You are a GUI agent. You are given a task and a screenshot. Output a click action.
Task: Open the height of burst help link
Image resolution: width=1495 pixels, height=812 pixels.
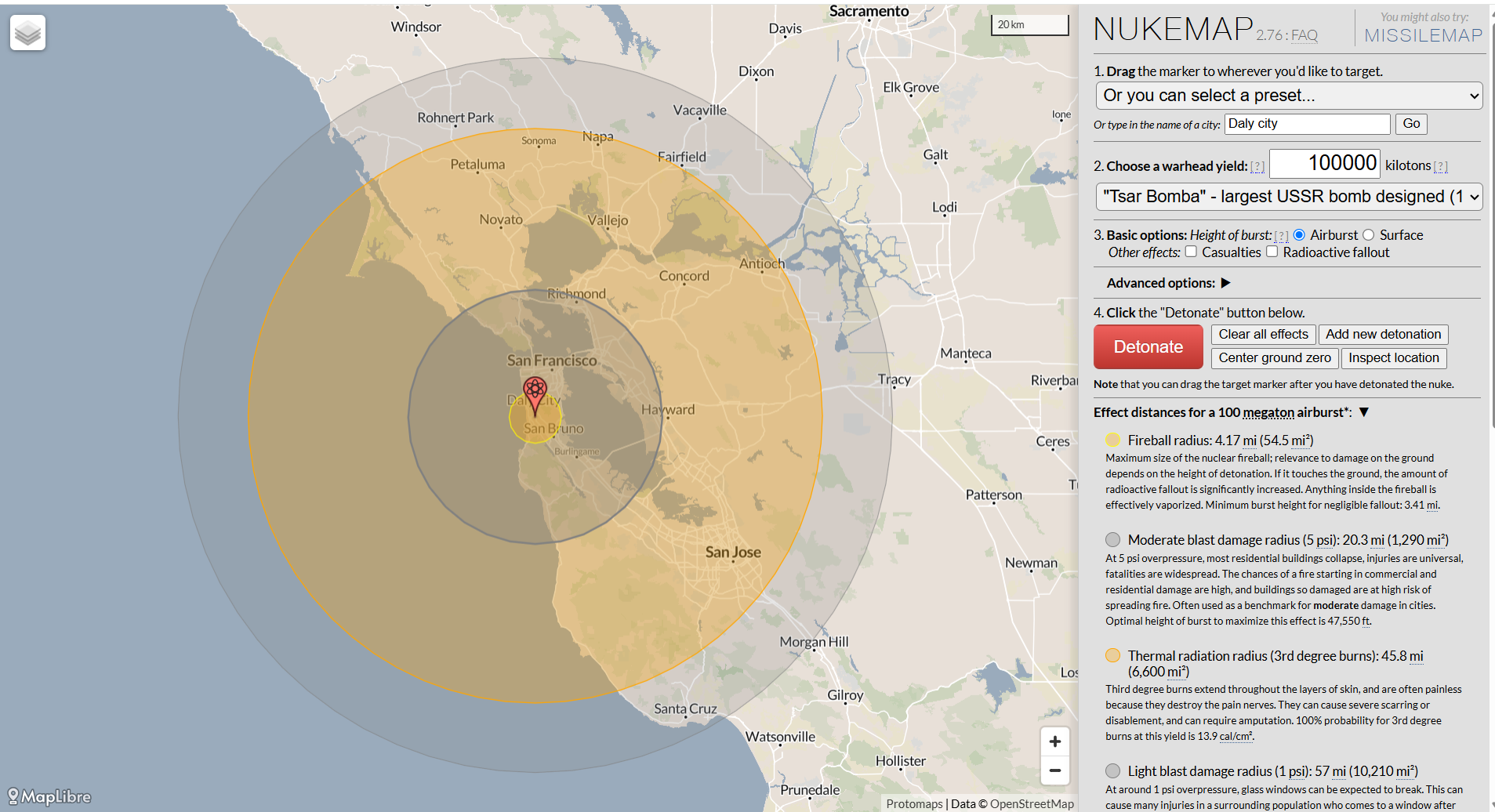pos(1282,235)
